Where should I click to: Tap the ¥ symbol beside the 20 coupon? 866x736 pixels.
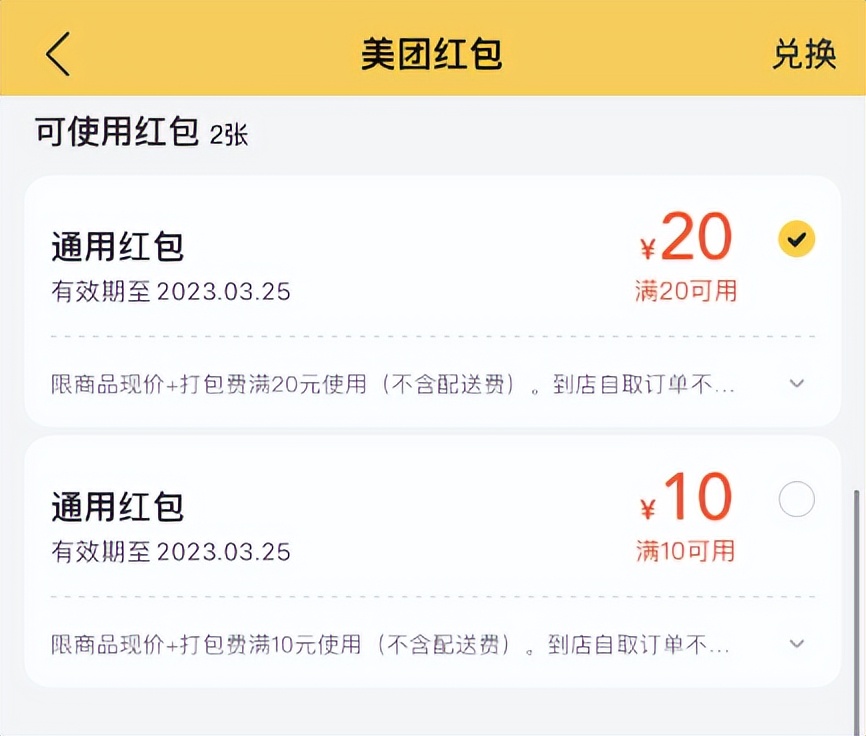tap(648, 241)
